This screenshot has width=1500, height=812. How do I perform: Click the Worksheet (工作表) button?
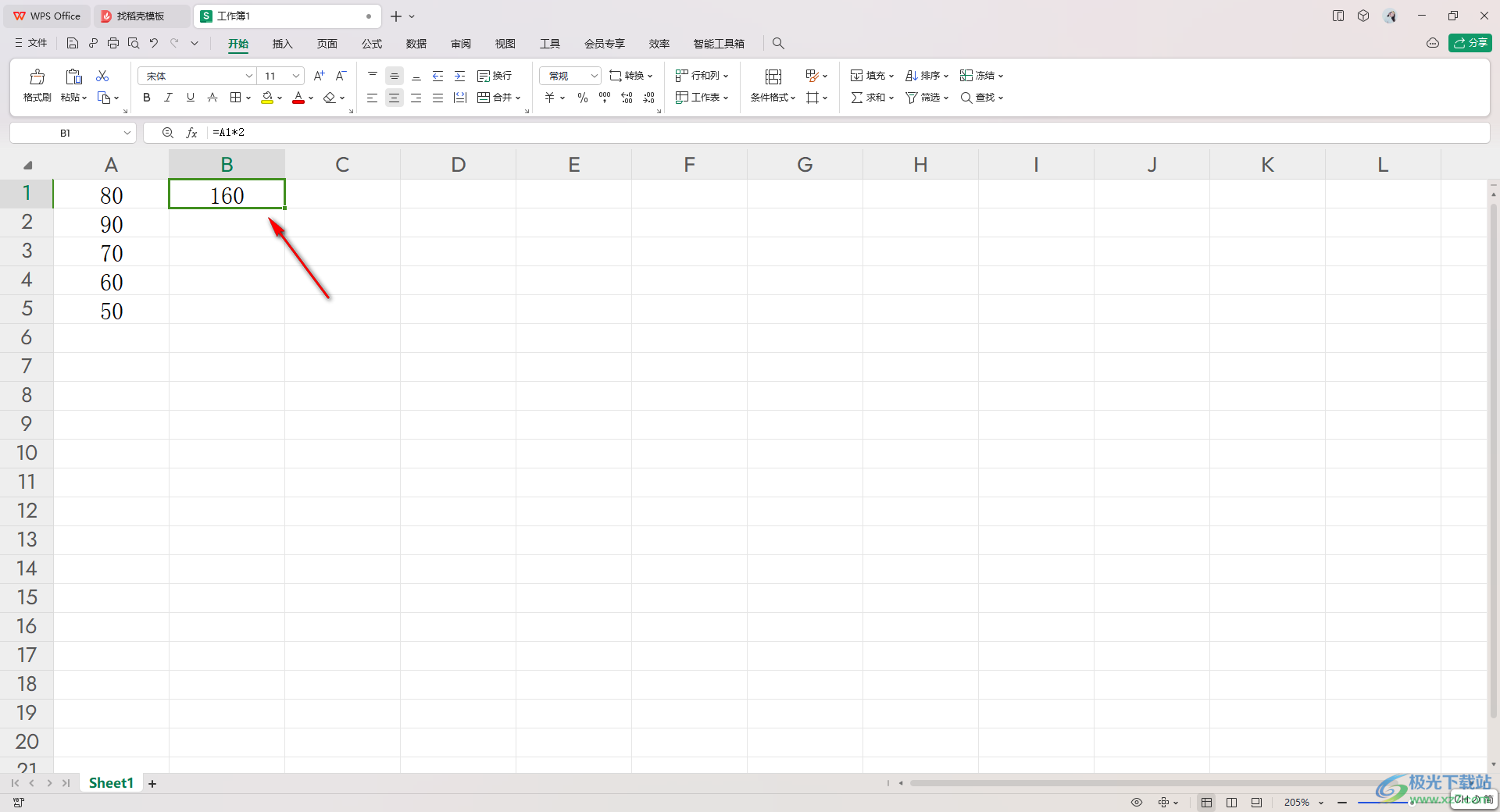pos(702,98)
